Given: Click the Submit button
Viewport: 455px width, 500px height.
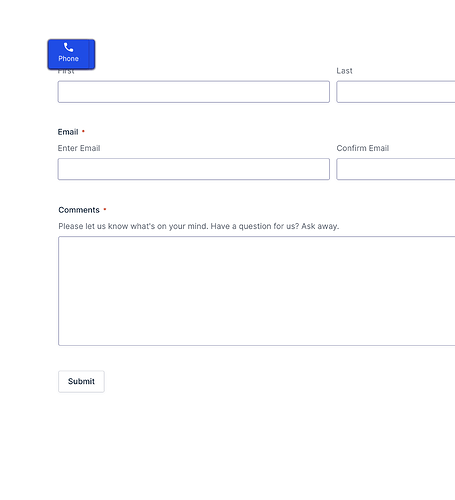Looking at the screenshot, I should point(81,381).
